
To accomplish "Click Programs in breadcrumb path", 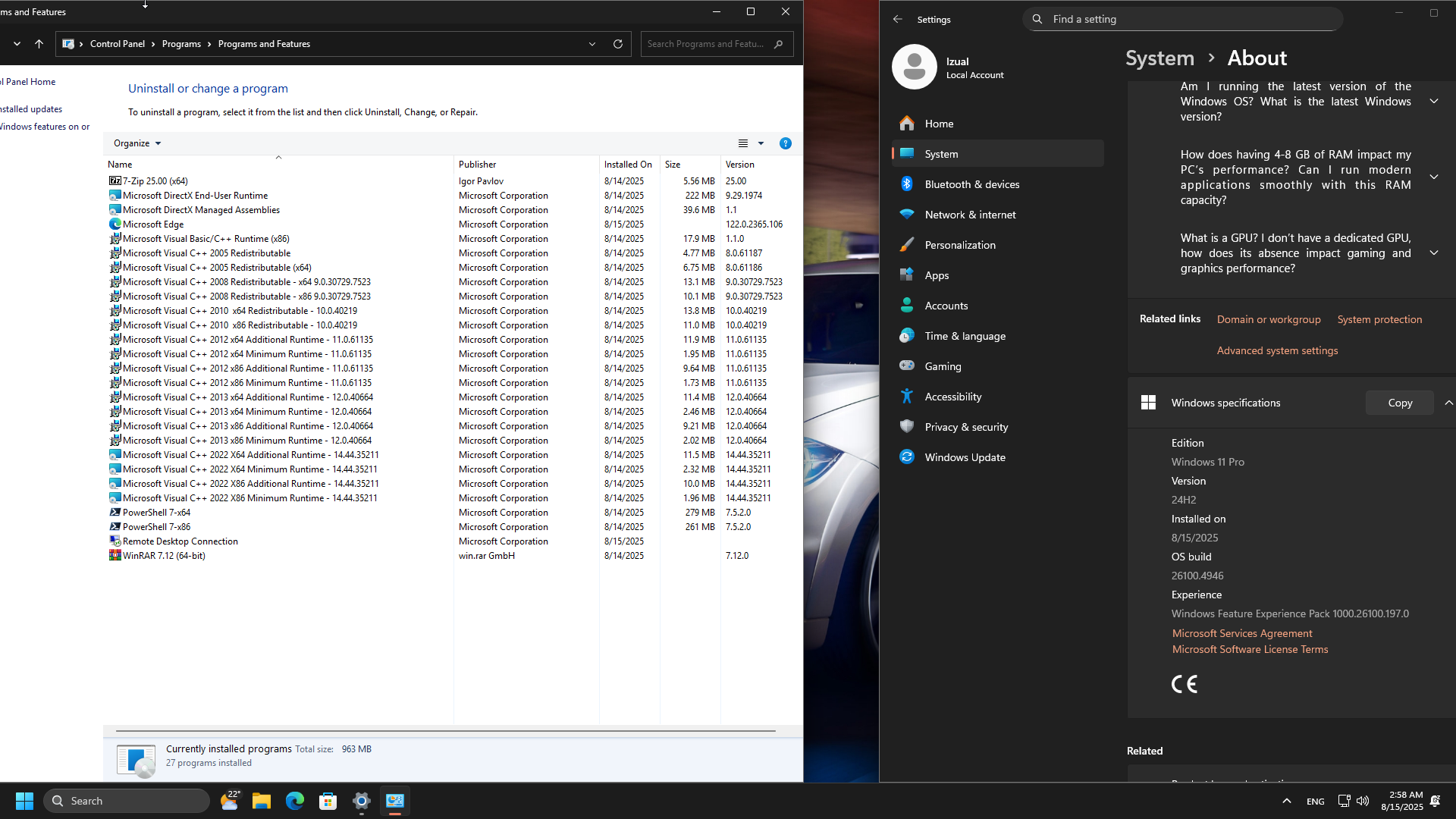I will click(x=181, y=44).
